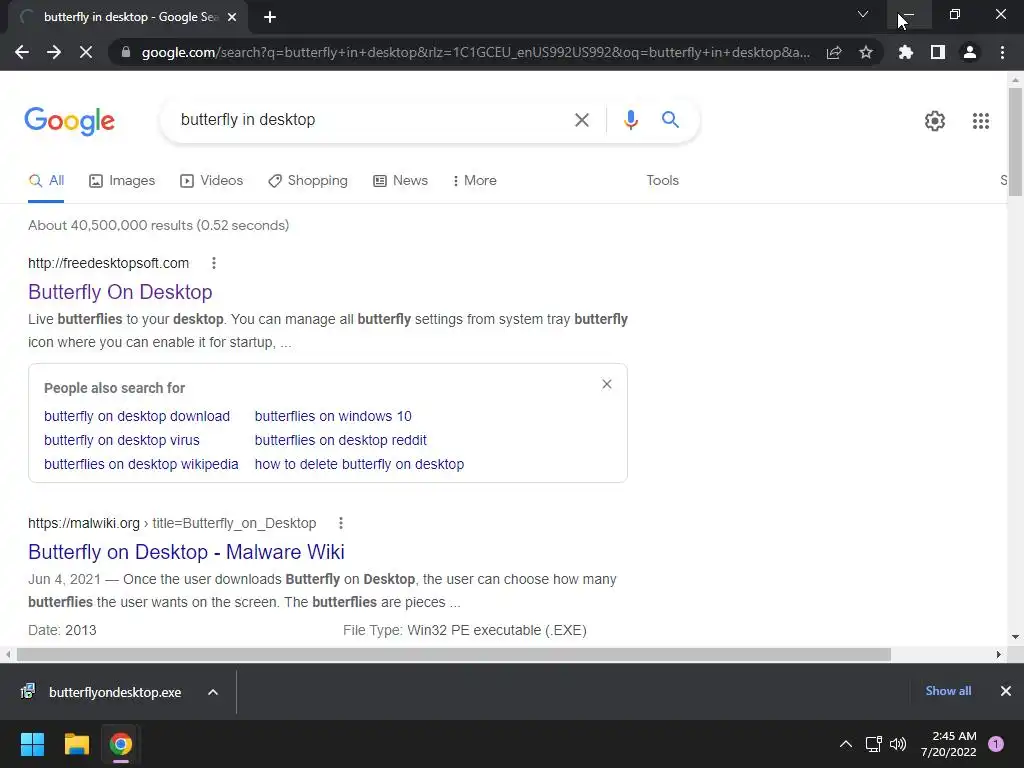Click the horizontal page scrollbar
The height and width of the screenshot is (768, 1024).
coord(453,654)
